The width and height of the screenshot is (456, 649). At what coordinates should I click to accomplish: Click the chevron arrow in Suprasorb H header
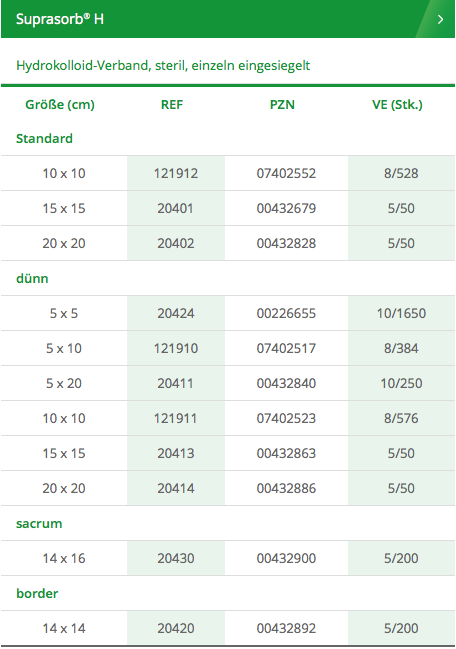pyautogui.click(x=441, y=19)
